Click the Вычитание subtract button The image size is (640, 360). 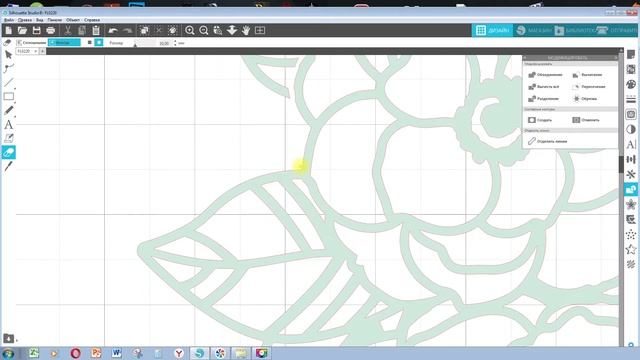[x=587, y=75]
